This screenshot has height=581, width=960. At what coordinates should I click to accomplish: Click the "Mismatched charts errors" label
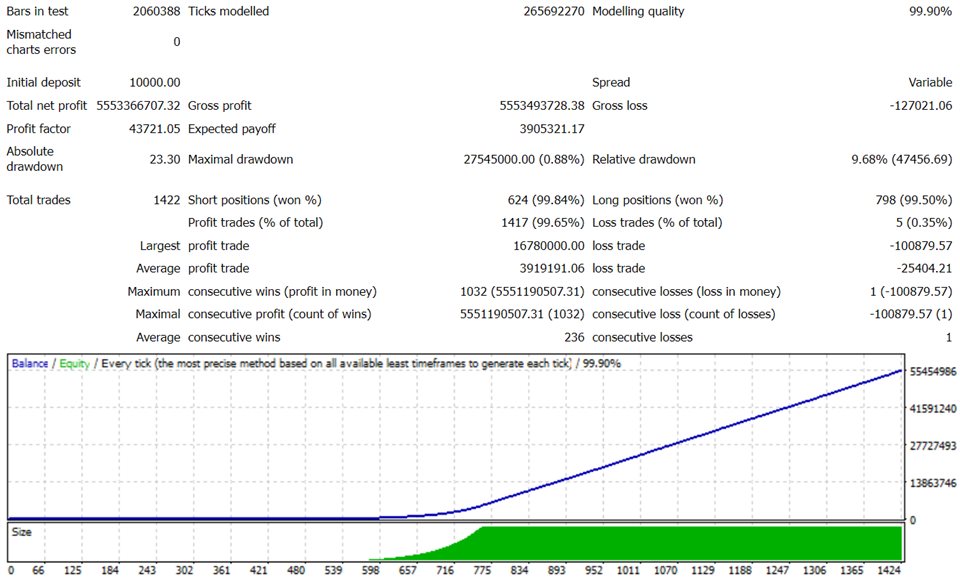[x=41, y=42]
